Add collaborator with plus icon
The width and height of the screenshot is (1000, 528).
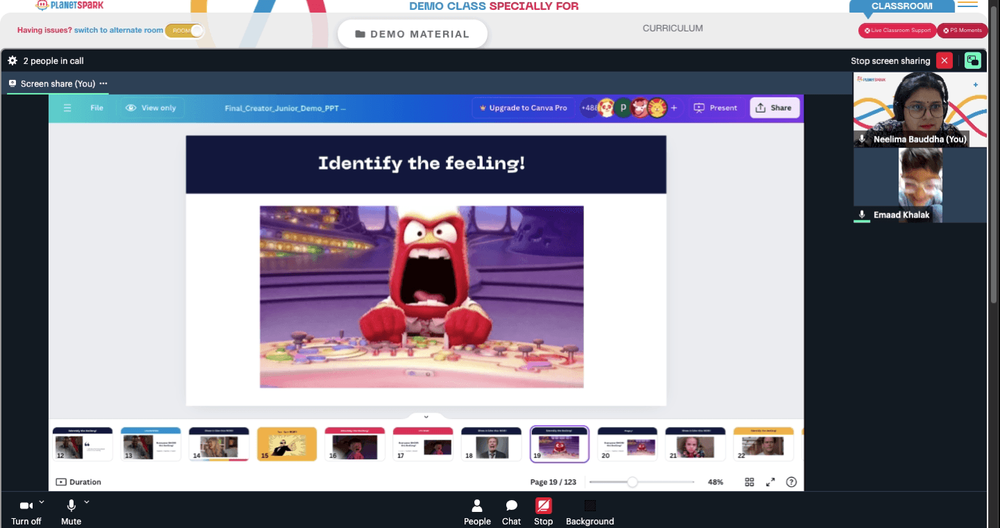click(673, 108)
